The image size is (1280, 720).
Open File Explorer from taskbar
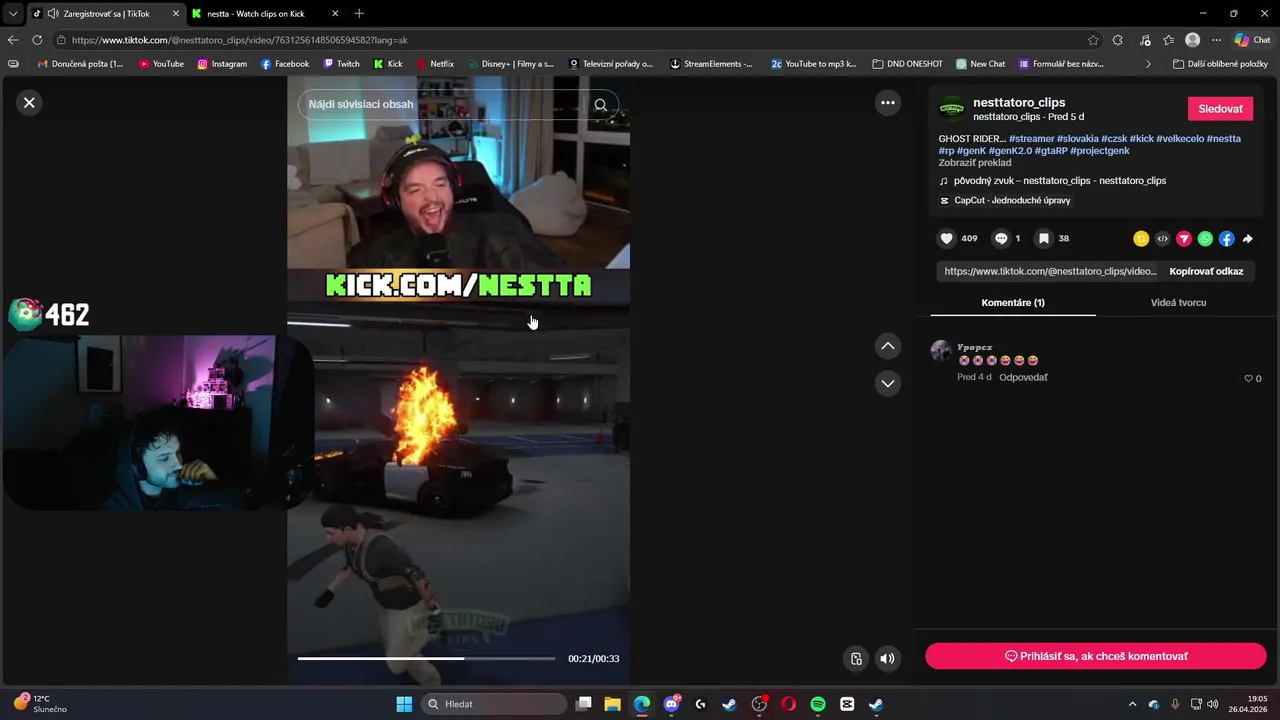(612, 704)
